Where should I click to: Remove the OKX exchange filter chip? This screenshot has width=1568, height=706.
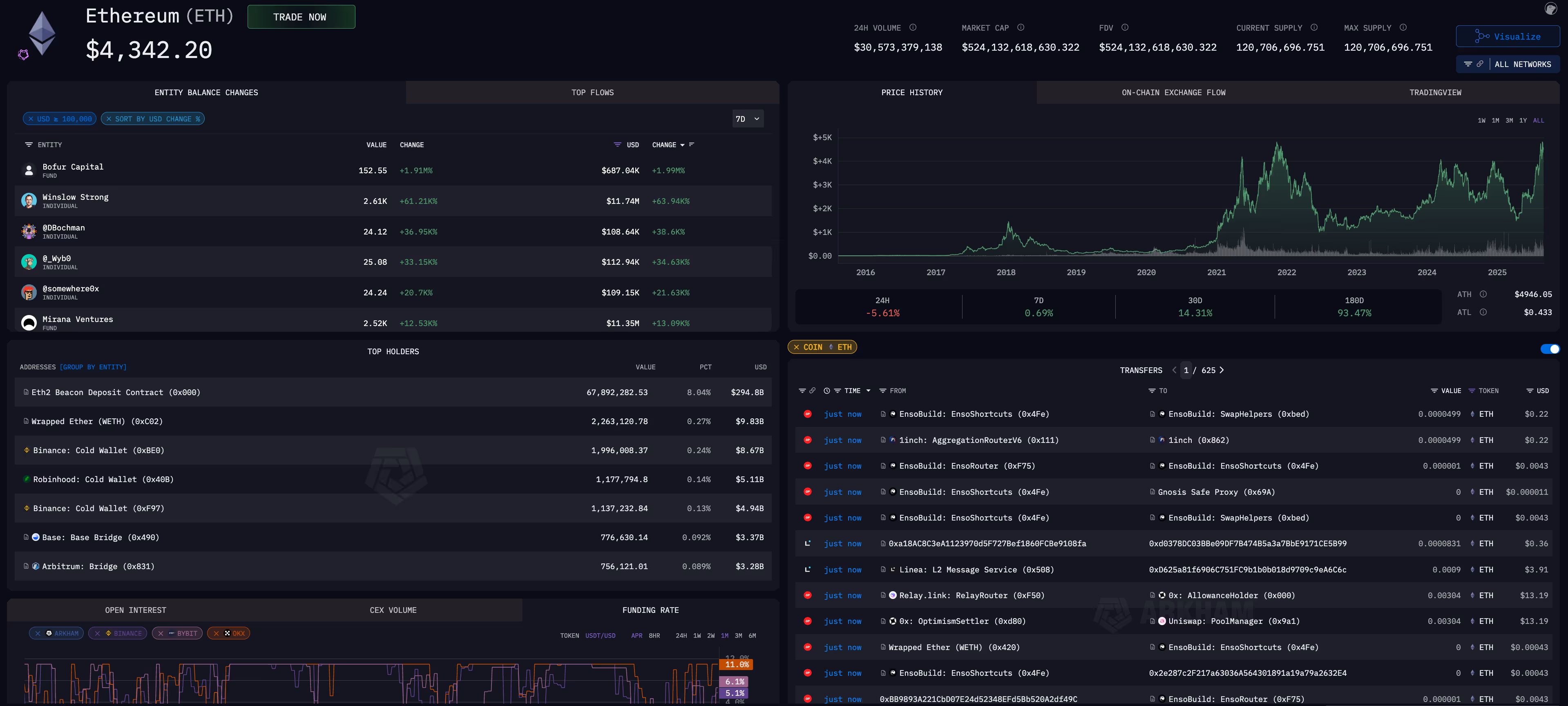(x=216, y=634)
